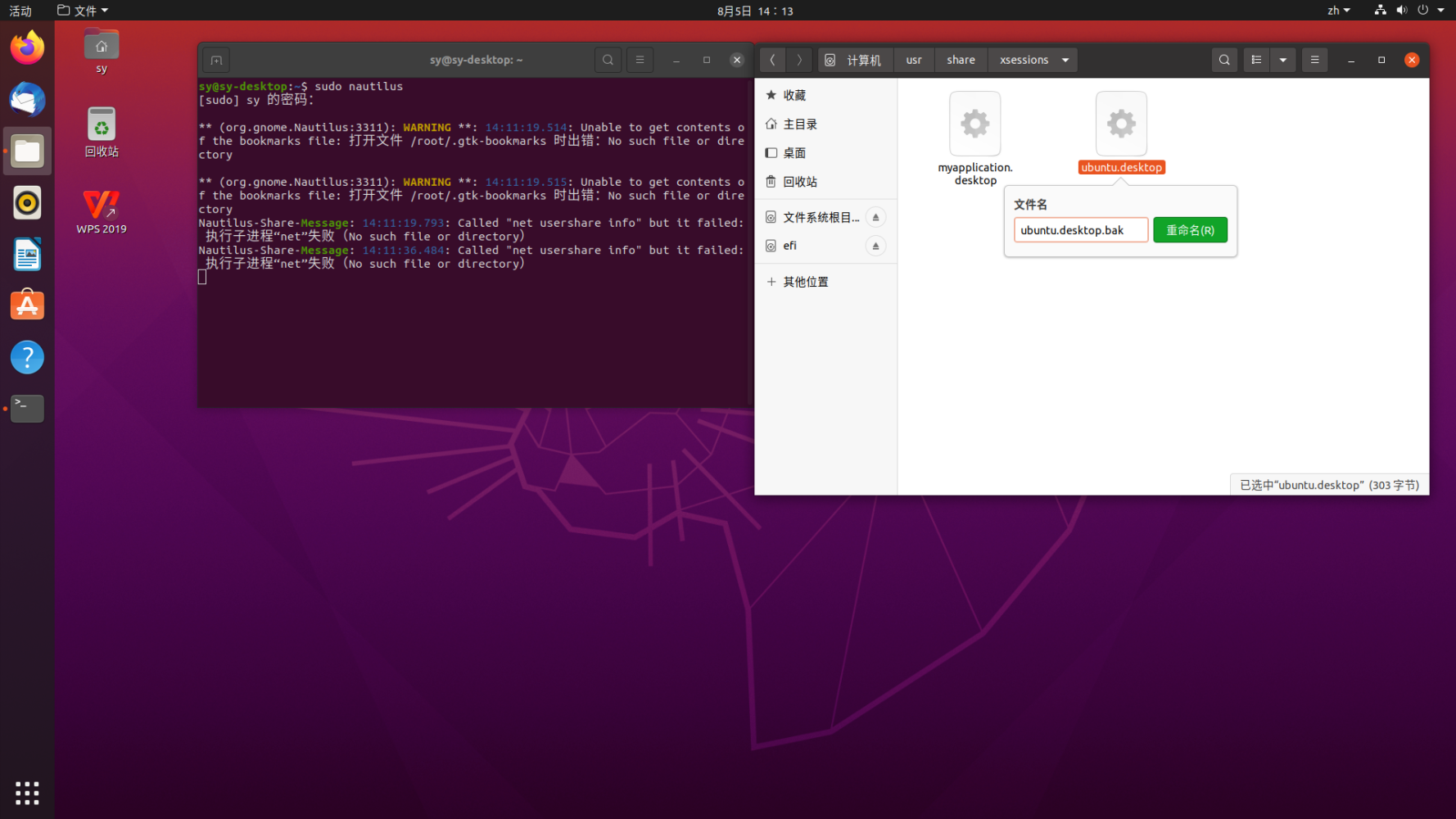Open the terminal hamburger menu

pos(640,60)
